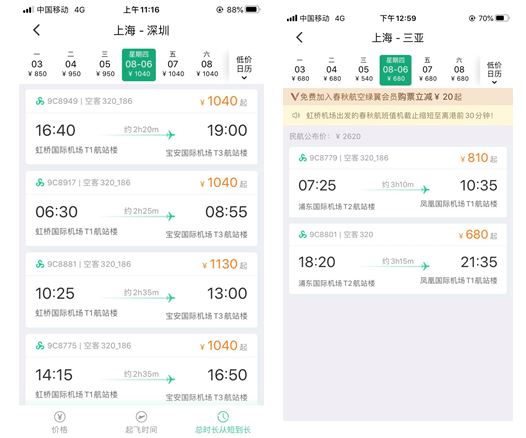
Task: Go back from Shanghai-Sanya flight list
Action: click(300, 37)
